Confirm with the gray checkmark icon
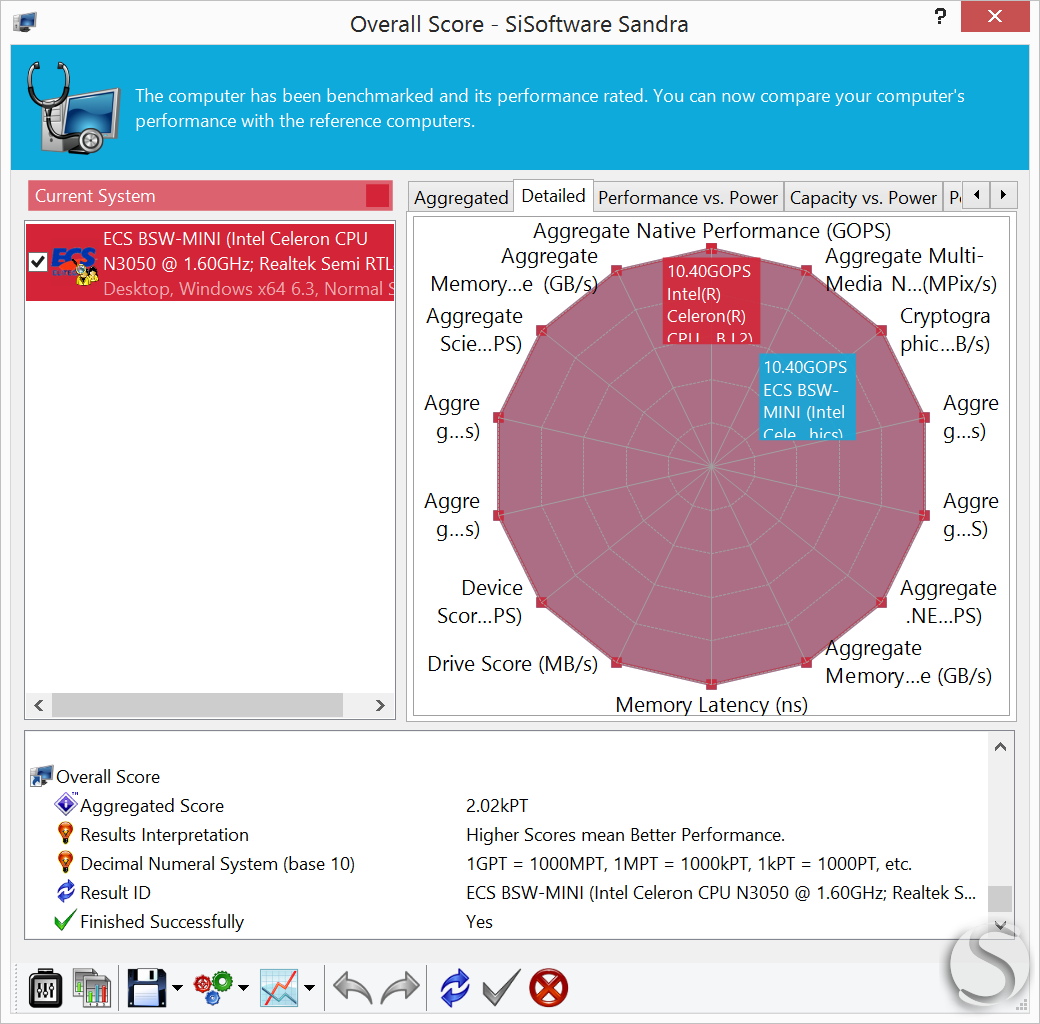1040x1024 pixels. click(x=501, y=988)
